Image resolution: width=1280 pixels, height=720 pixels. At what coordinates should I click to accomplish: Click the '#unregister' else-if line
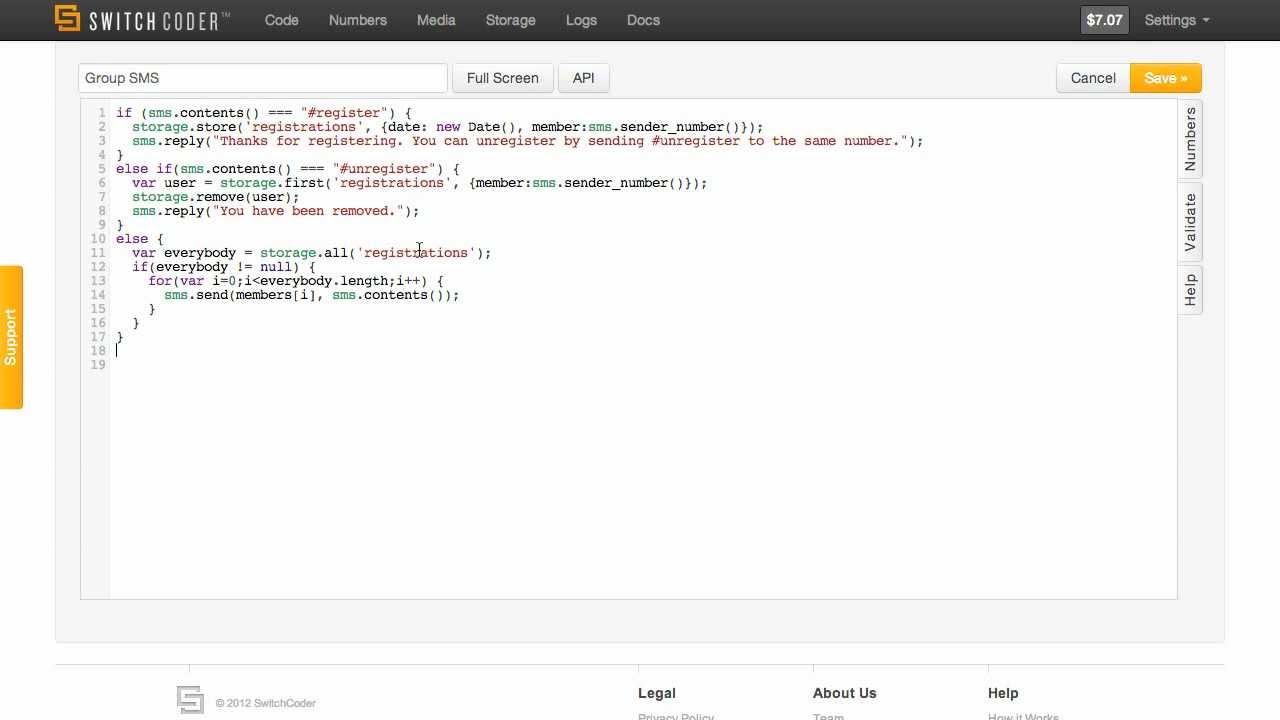pos(287,169)
